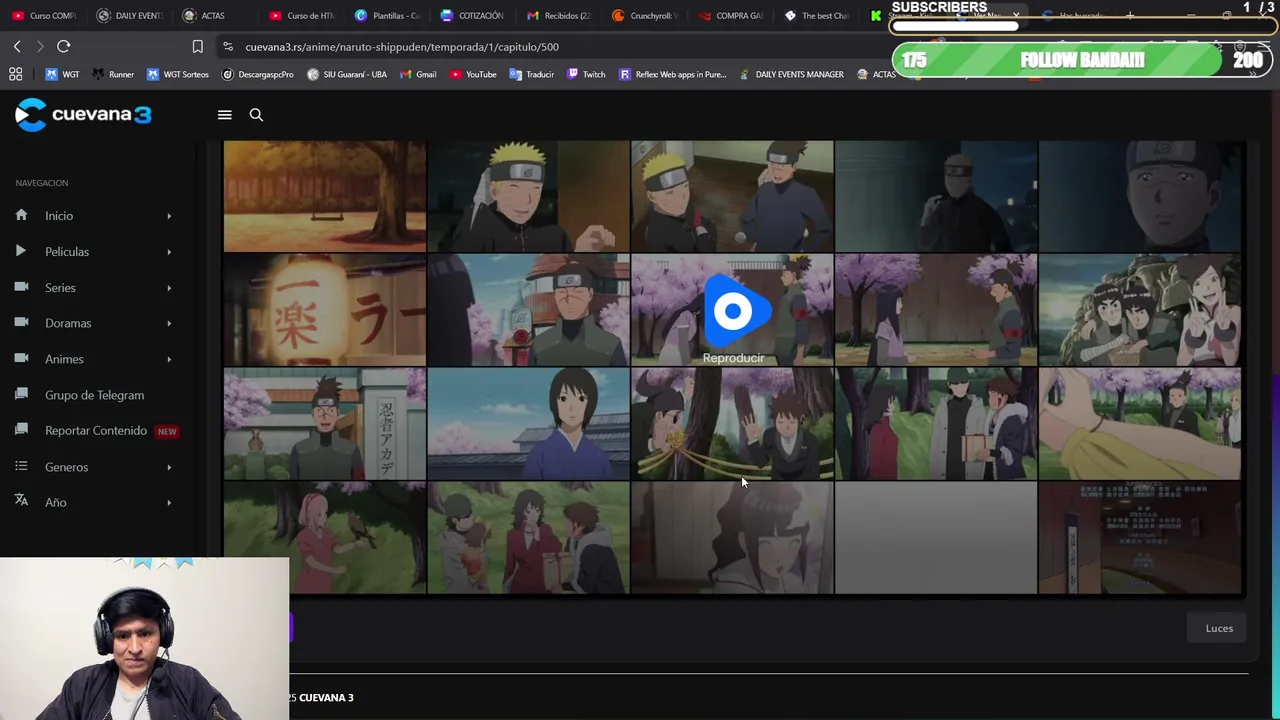1280x720 pixels.
Task: Open the Gmail bookmark
Action: (x=418, y=74)
